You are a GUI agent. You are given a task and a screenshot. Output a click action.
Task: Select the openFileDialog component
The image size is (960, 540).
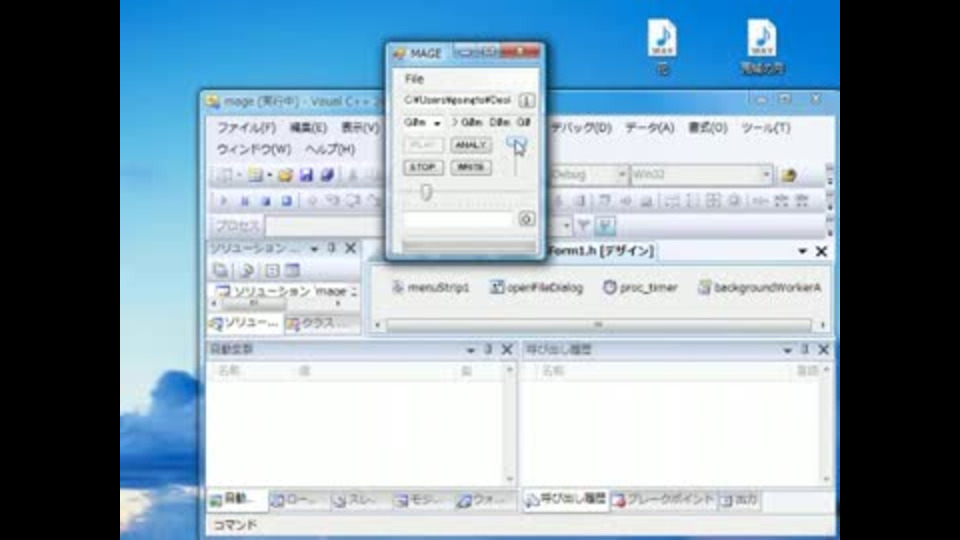pos(536,287)
